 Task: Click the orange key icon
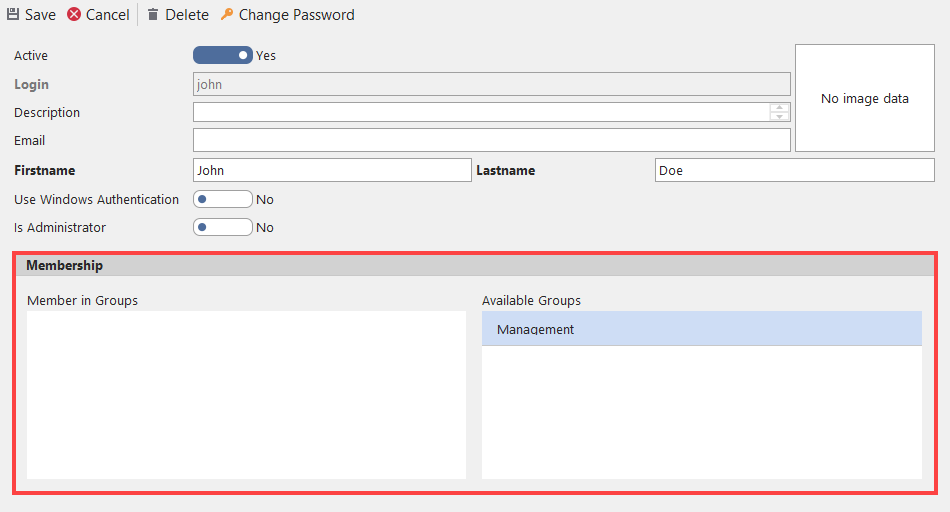pyautogui.click(x=227, y=15)
